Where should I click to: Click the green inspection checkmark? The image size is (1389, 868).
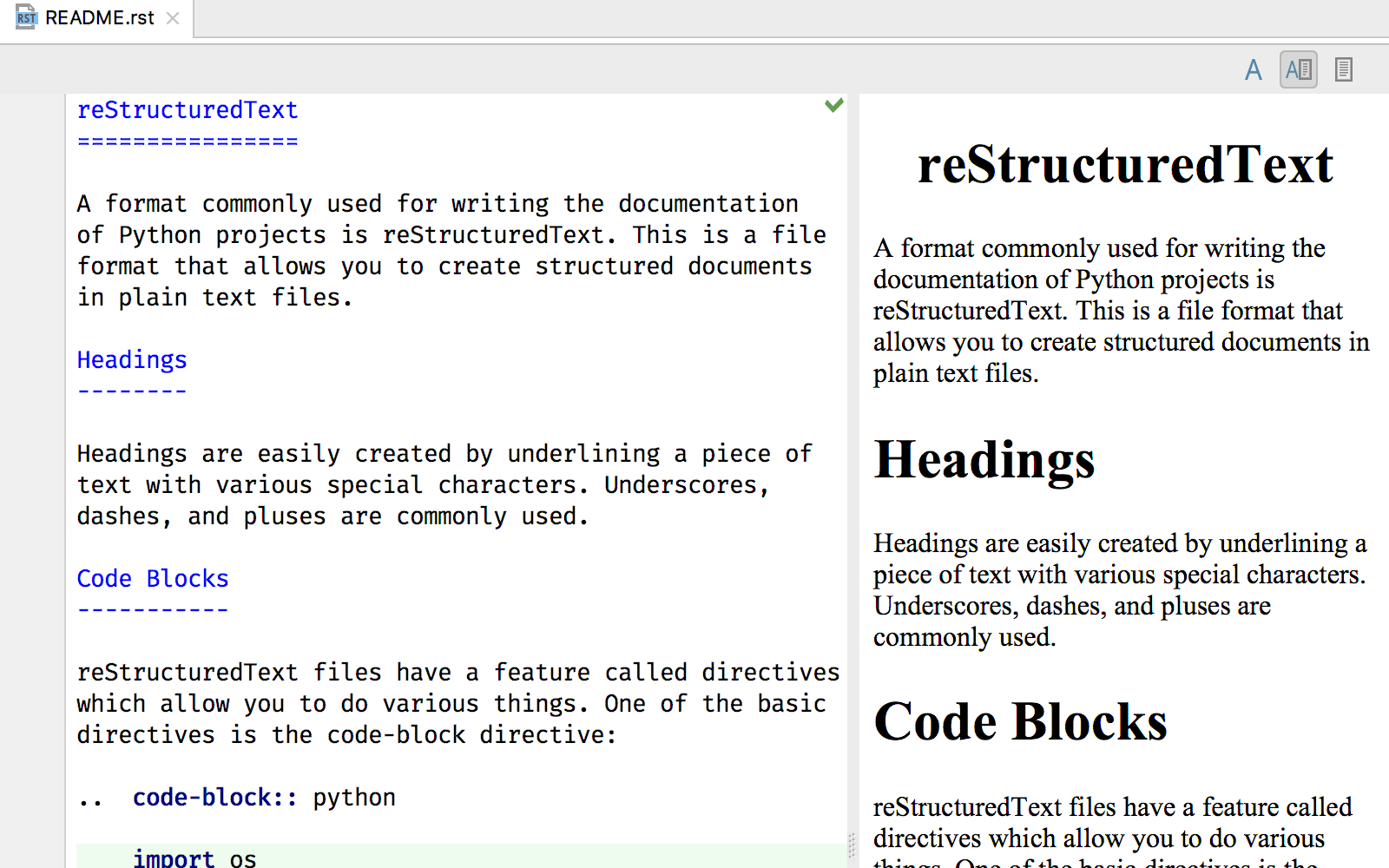point(834,105)
